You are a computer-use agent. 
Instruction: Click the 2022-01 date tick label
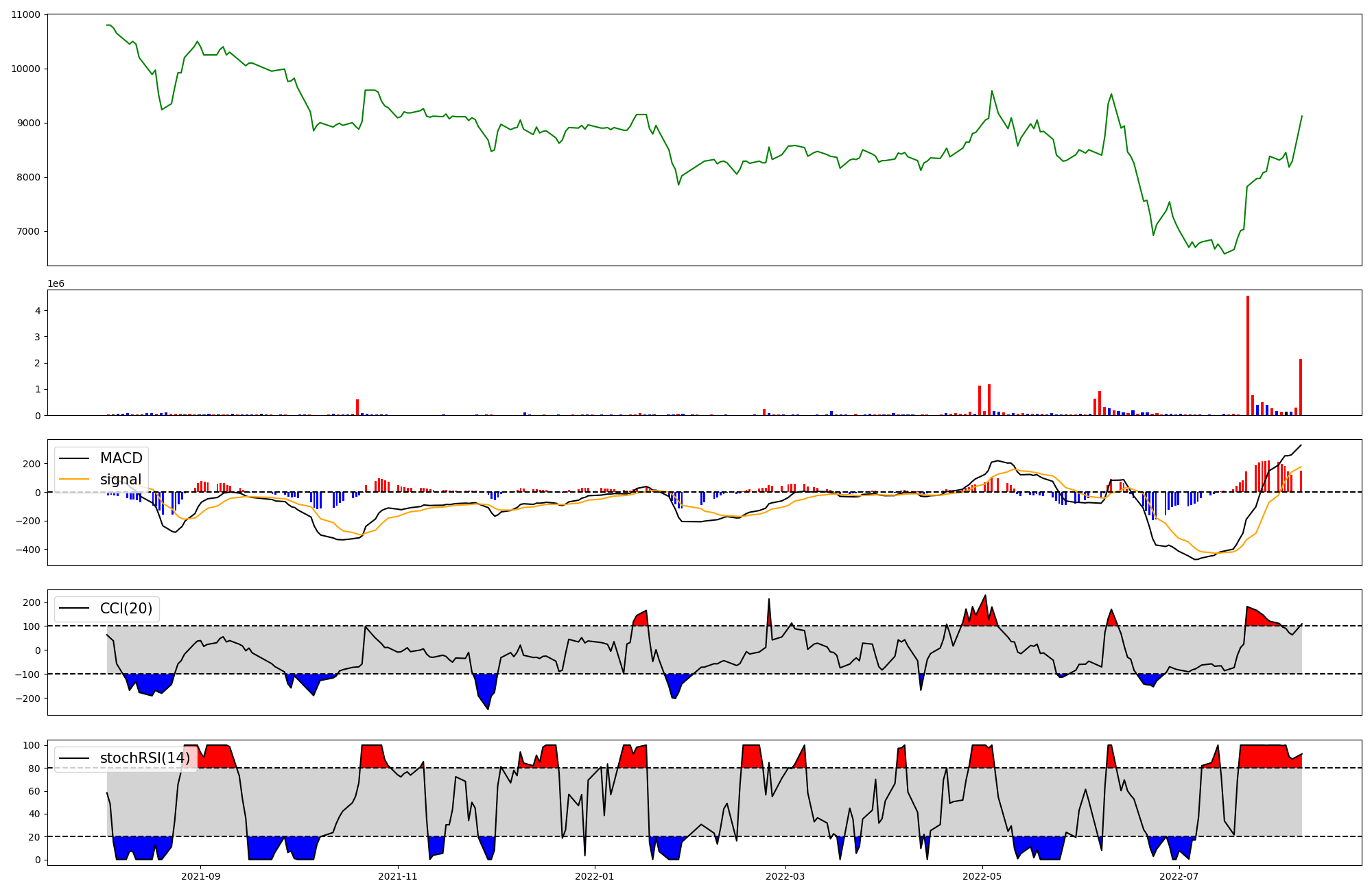594,876
